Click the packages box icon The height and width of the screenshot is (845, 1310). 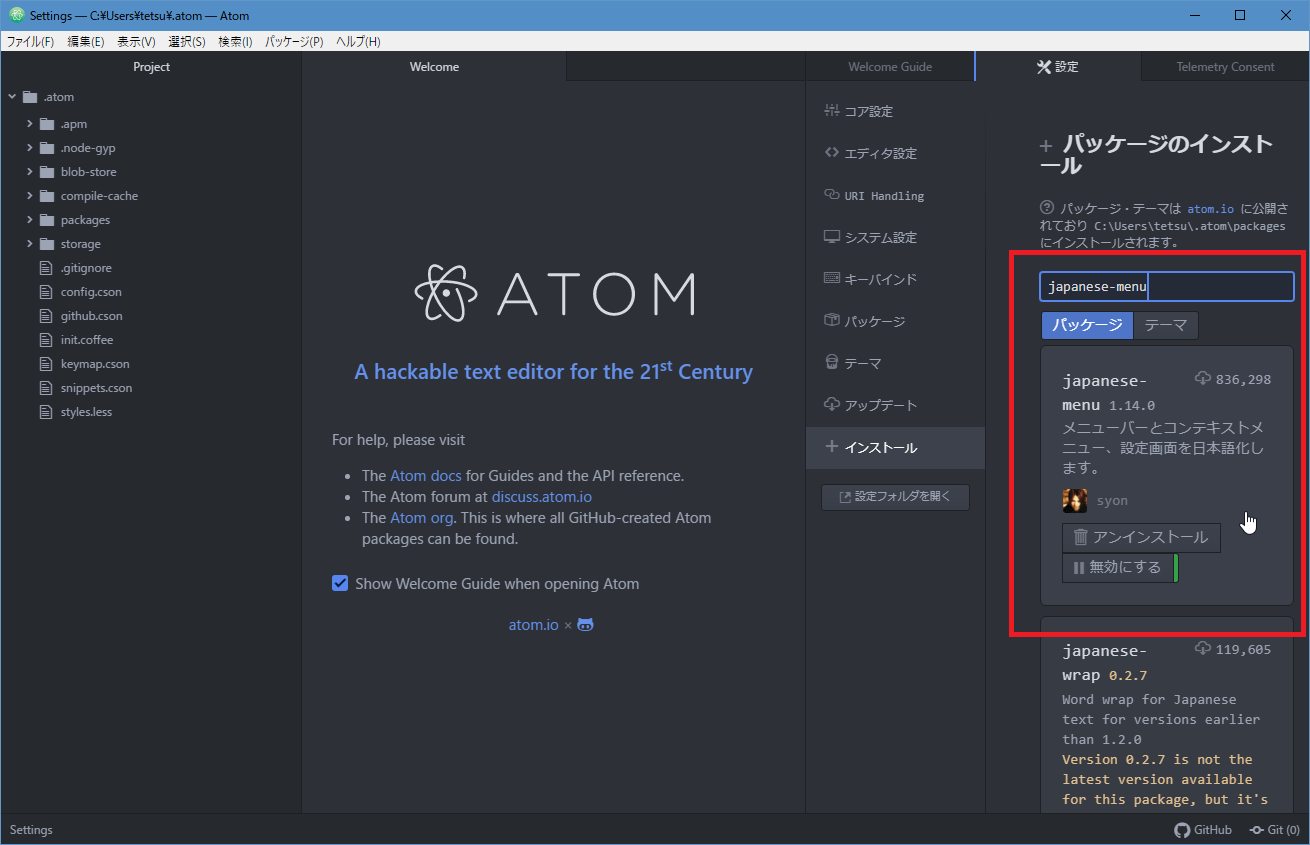831,321
